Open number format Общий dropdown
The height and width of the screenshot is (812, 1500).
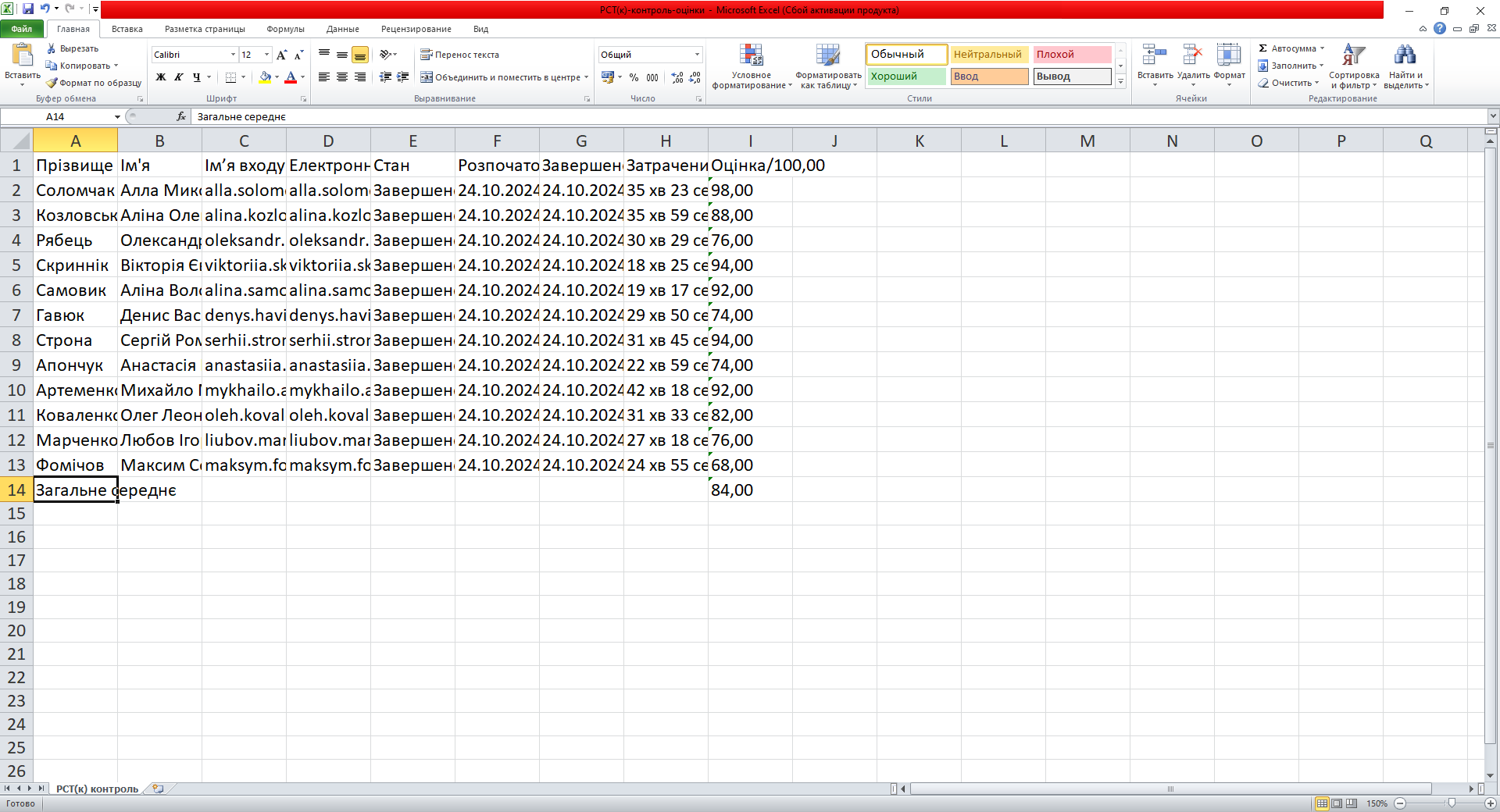click(697, 55)
